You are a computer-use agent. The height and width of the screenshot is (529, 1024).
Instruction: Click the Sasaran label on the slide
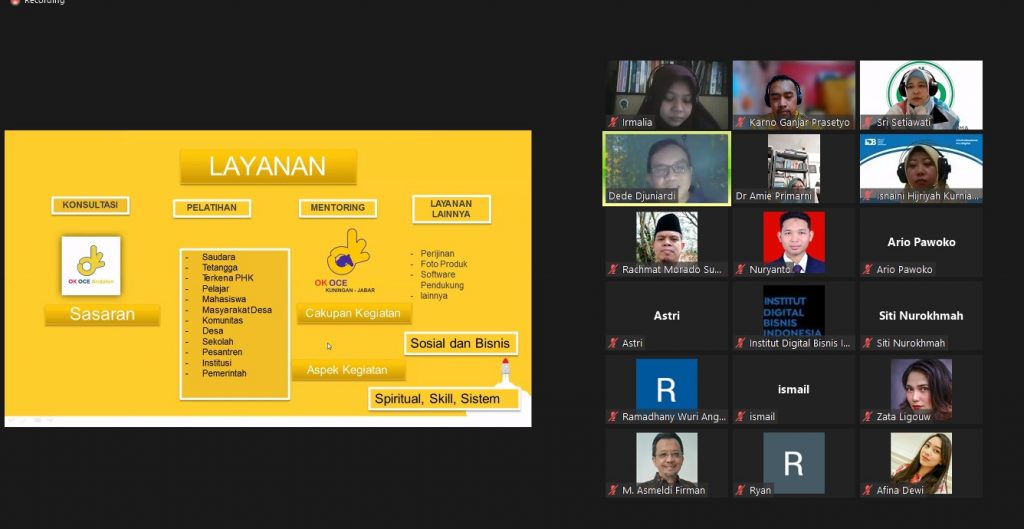102,315
